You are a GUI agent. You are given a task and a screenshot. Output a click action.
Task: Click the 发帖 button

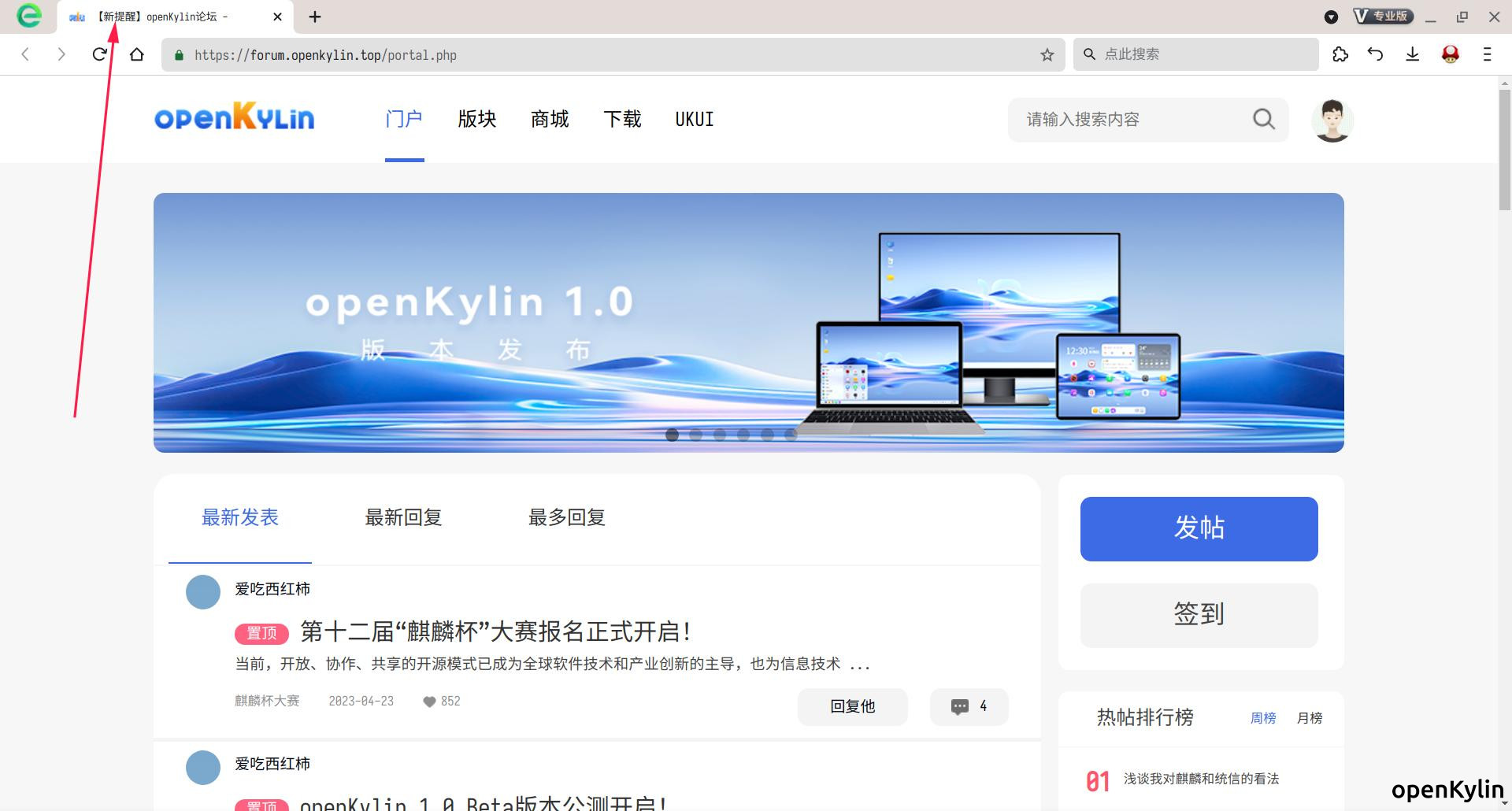1199,529
